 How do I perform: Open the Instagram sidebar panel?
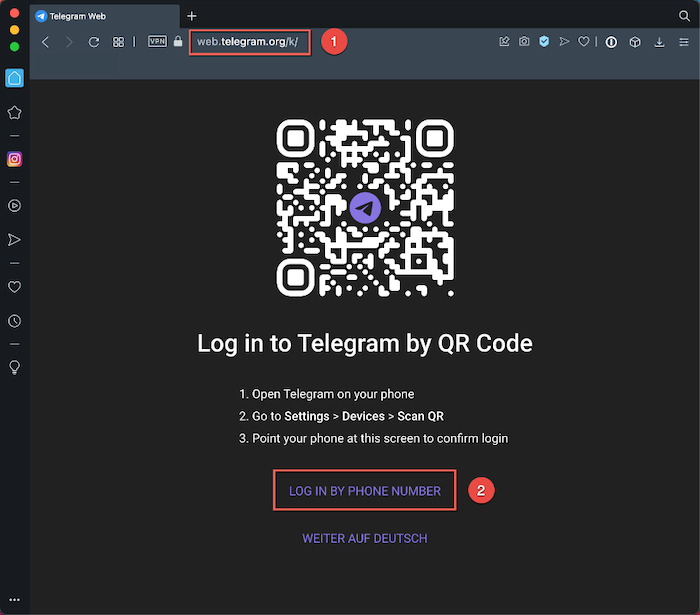tap(15, 159)
